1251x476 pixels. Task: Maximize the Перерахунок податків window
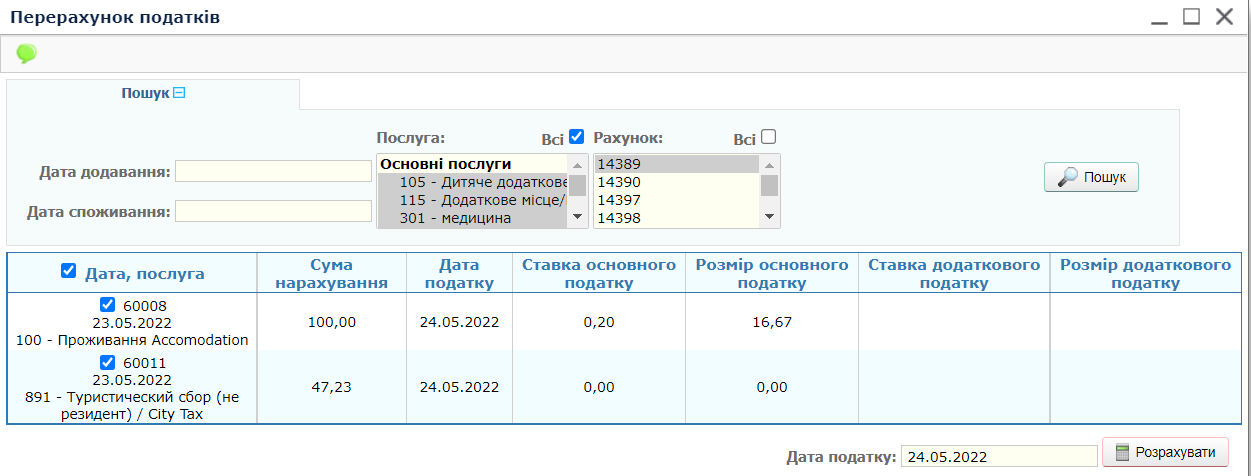[x=1191, y=17]
